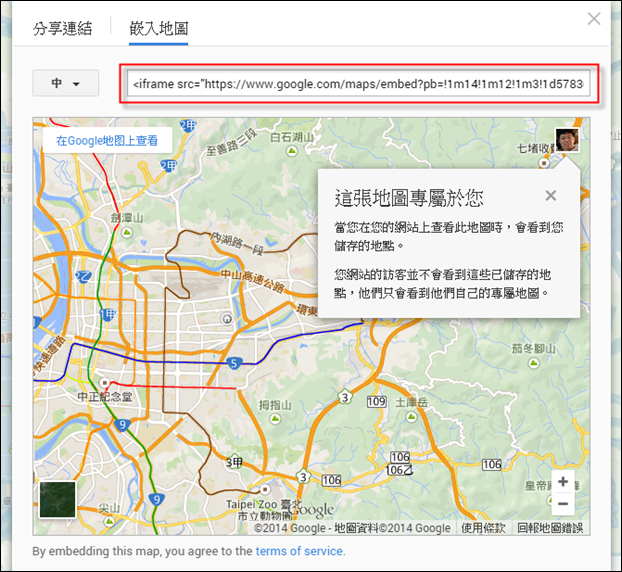Viewport: 622px width, 572px height.
Task: Click the 1甲 route shield
Action: click(x=108, y=314)
